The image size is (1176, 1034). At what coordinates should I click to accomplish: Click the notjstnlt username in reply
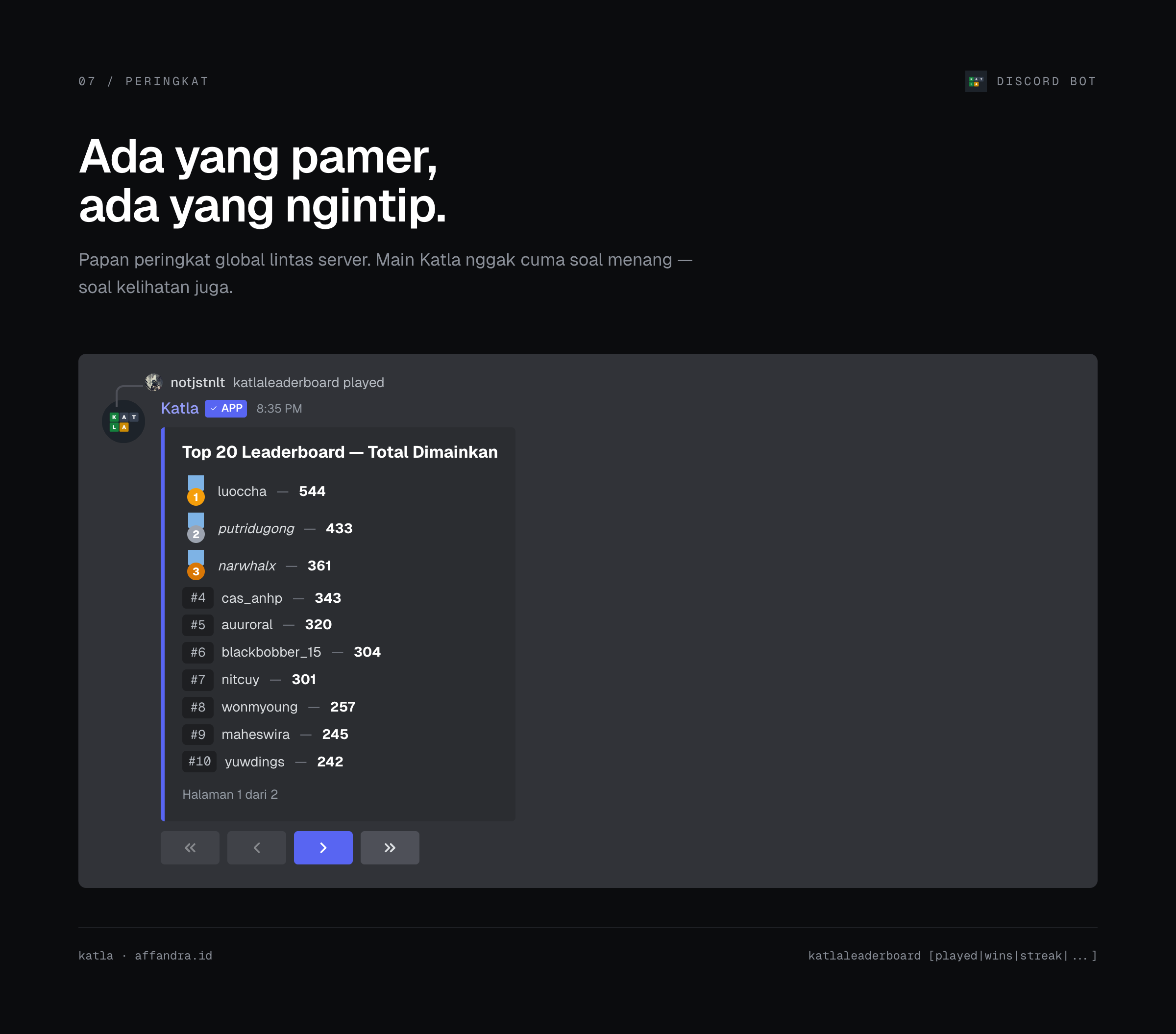point(197,383)
